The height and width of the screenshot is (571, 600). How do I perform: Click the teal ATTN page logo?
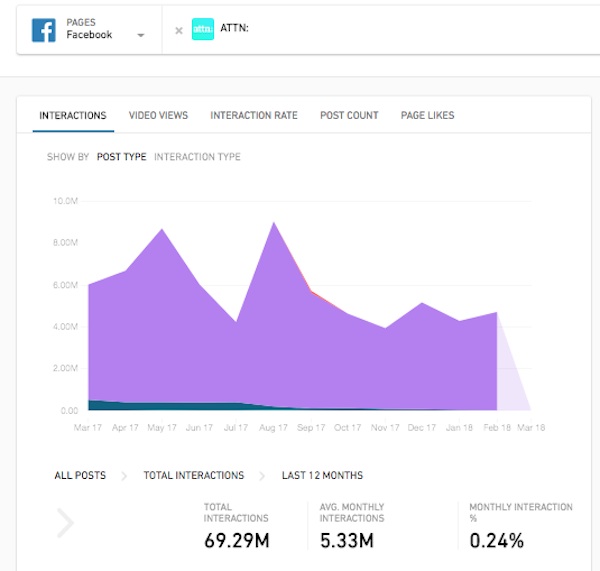[x=203, y=30]
